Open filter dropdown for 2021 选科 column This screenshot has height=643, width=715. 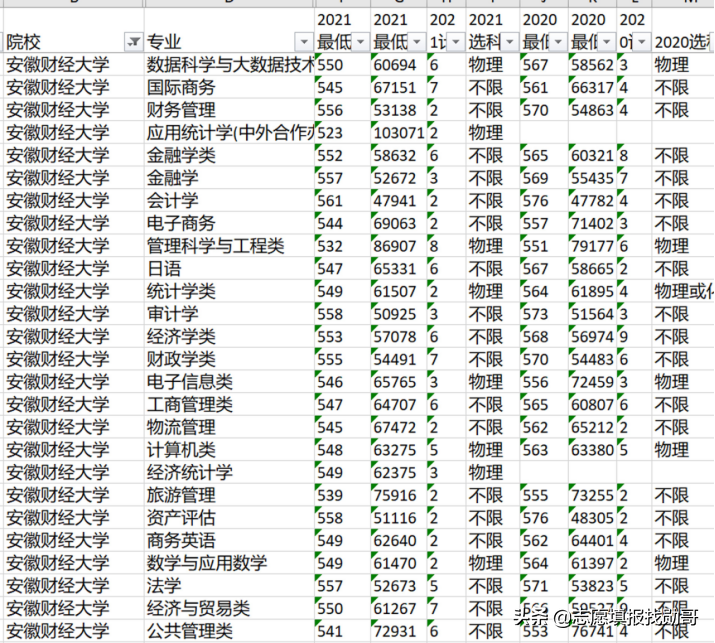510,42
